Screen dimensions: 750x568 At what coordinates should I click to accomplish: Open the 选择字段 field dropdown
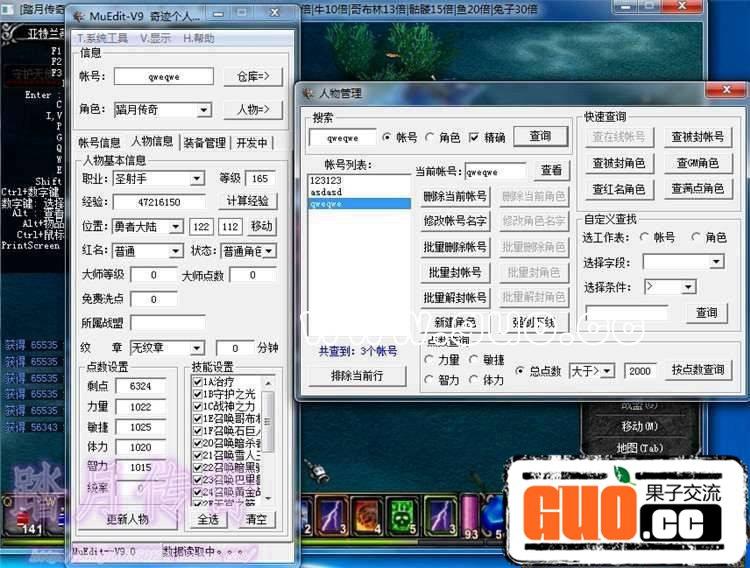[x=716, y=262]
